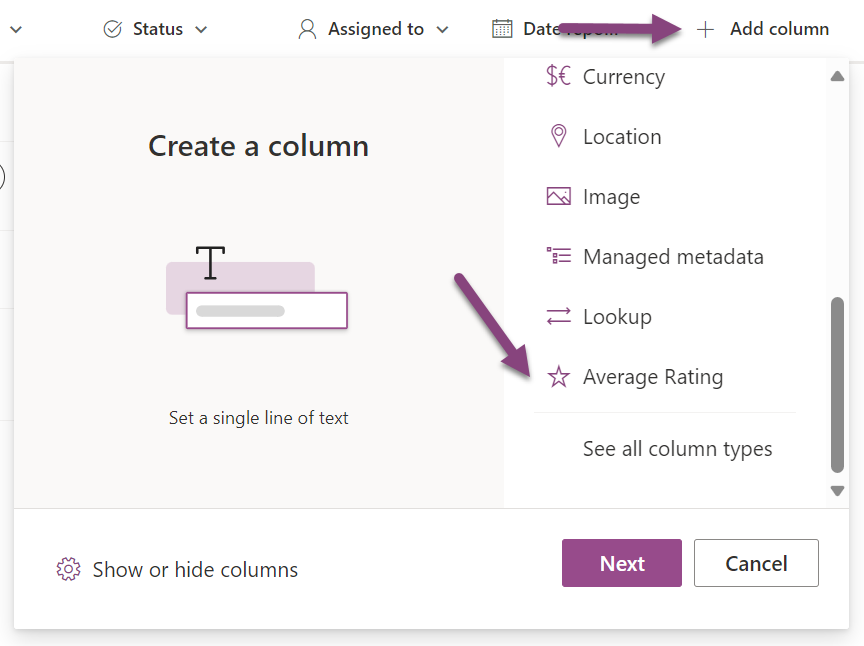864x646 pixels.
Task: Open the leftmost header chevron menu
Action: coord(14,28)
